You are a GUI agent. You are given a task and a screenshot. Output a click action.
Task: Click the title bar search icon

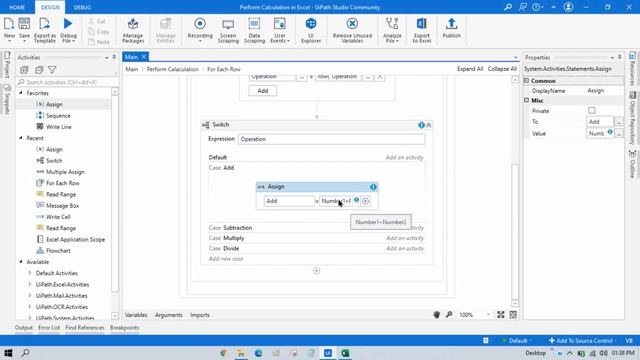pyautogui.click(x=508, y=7)
